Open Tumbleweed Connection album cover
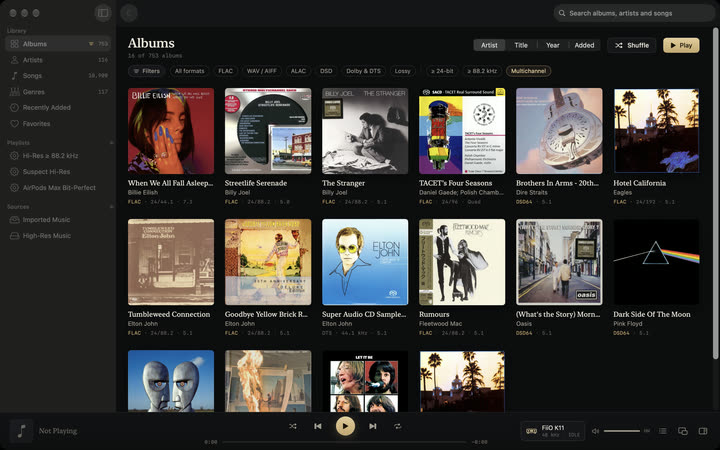 [x=171, y=262]
